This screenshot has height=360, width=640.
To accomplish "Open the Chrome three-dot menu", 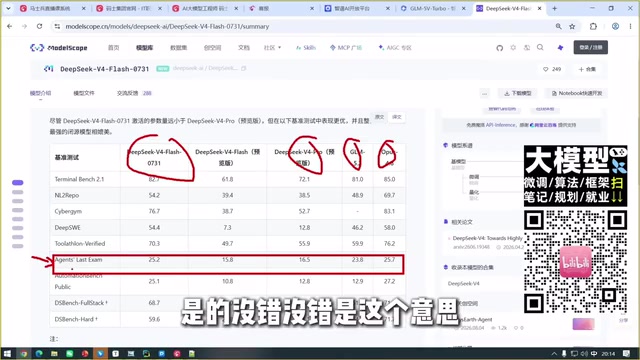I will (x=630, y=26).
